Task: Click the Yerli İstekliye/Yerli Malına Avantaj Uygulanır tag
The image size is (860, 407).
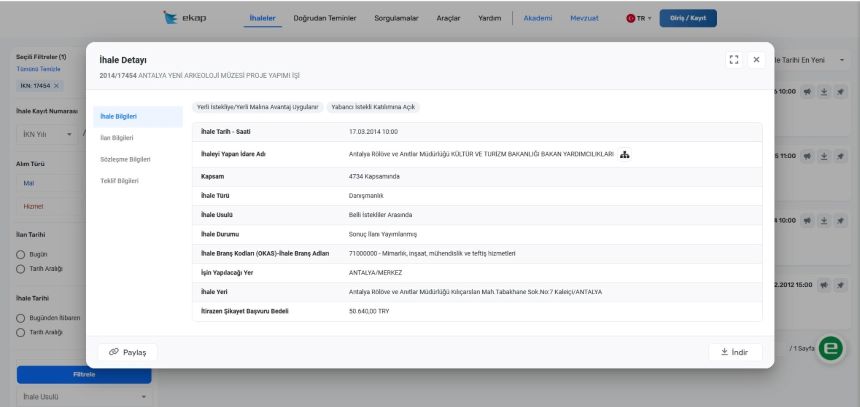Action: click(x=258, y=108)
